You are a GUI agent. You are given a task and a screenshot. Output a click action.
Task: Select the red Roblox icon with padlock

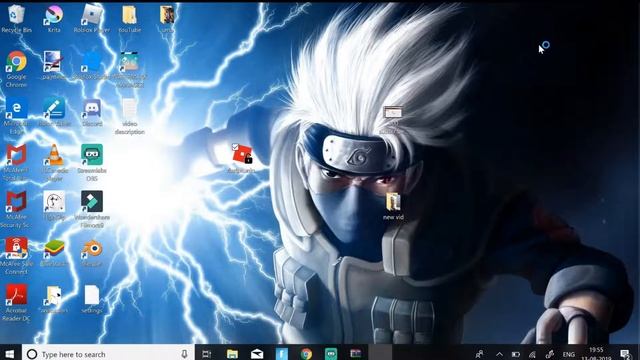pos(242,154)
